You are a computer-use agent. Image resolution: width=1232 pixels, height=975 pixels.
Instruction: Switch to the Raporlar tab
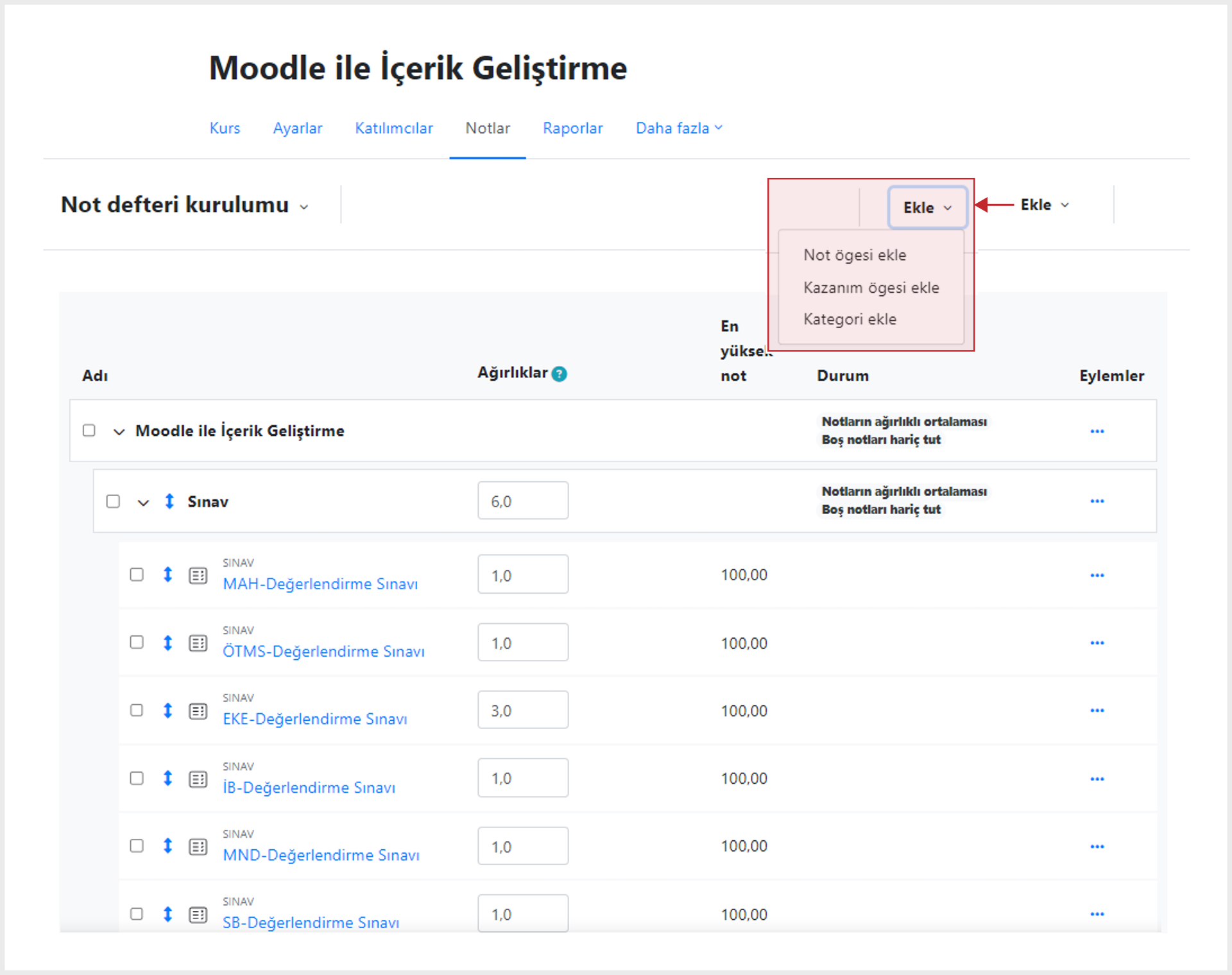coord(573,128)
